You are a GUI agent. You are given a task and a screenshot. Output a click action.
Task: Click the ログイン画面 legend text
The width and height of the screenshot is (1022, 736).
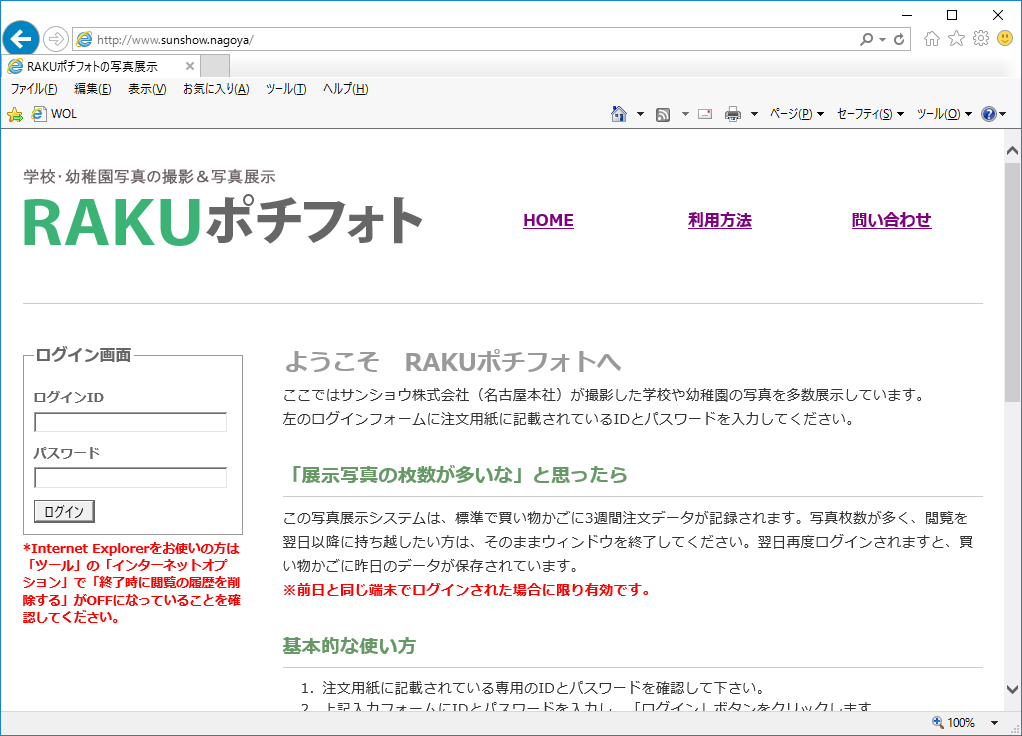(83, 355)
